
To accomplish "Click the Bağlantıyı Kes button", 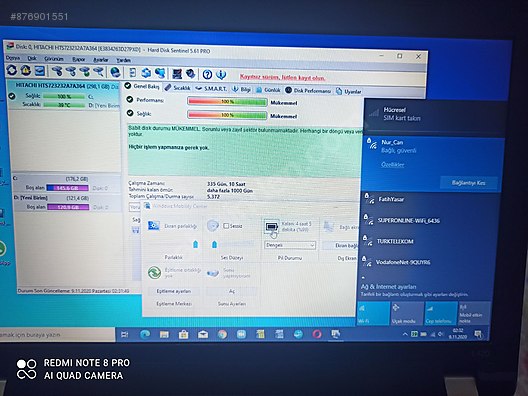I will (x=468, y=183).
